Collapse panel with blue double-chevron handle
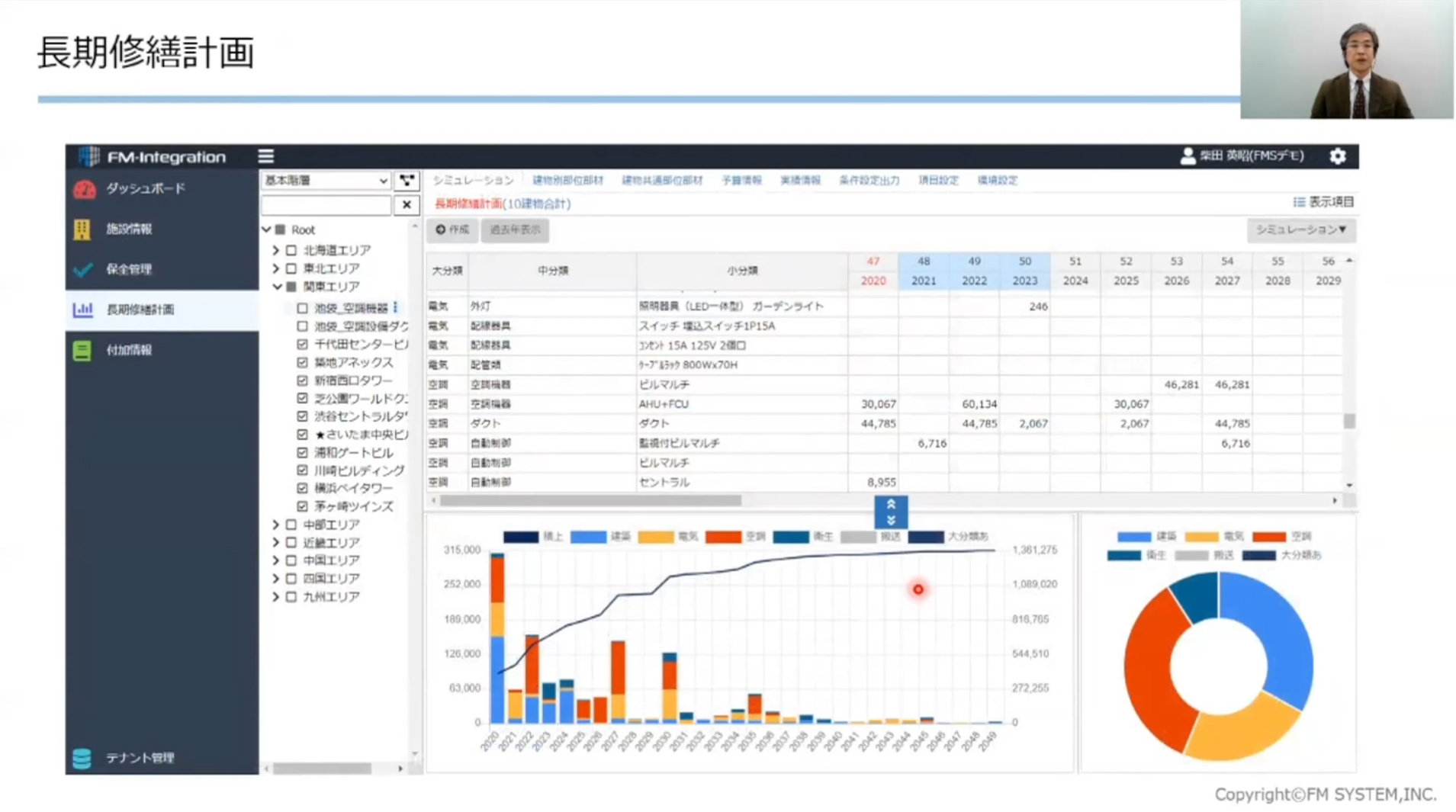The height and width of the screenshot is (812, 1456). (891, 512)
